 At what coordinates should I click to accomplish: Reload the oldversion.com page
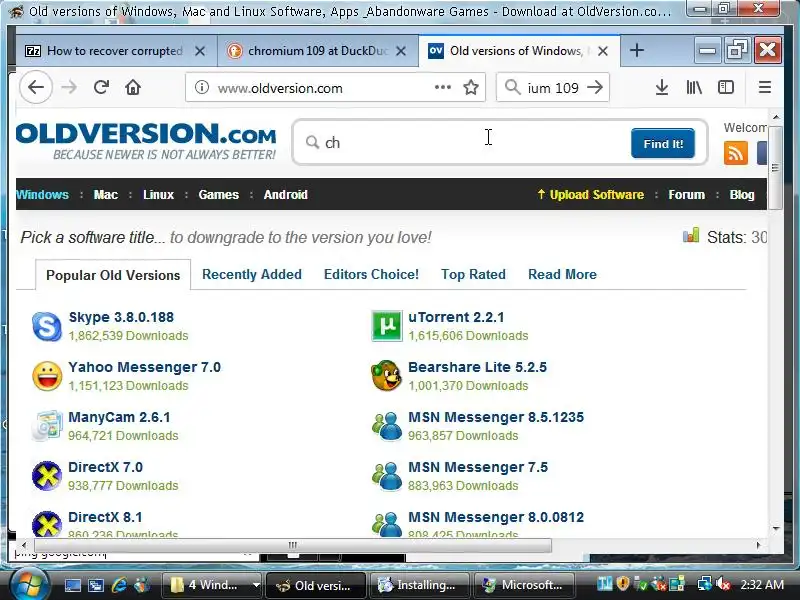point(101,88)
